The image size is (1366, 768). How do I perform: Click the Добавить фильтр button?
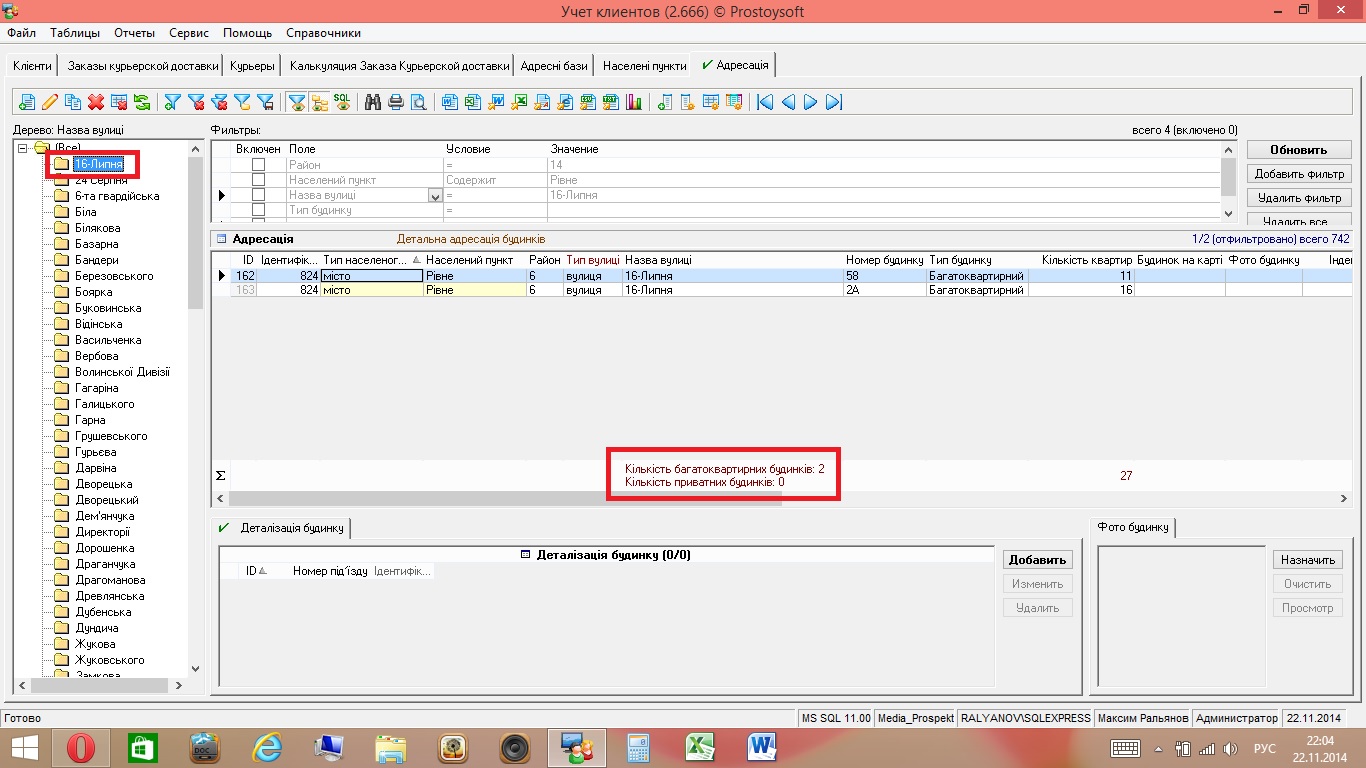pos(1298,174)
